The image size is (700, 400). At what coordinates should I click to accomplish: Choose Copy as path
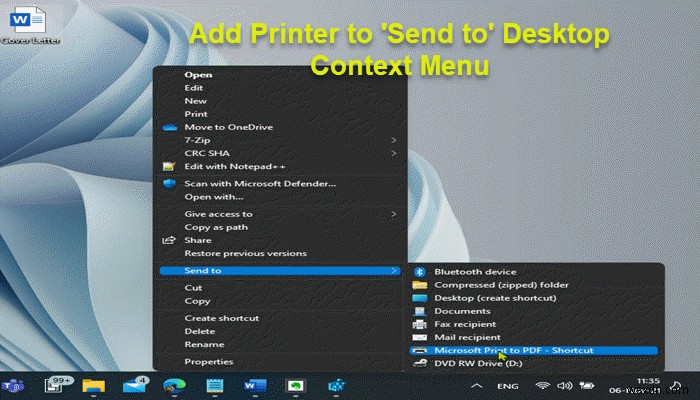pos(216,227)
